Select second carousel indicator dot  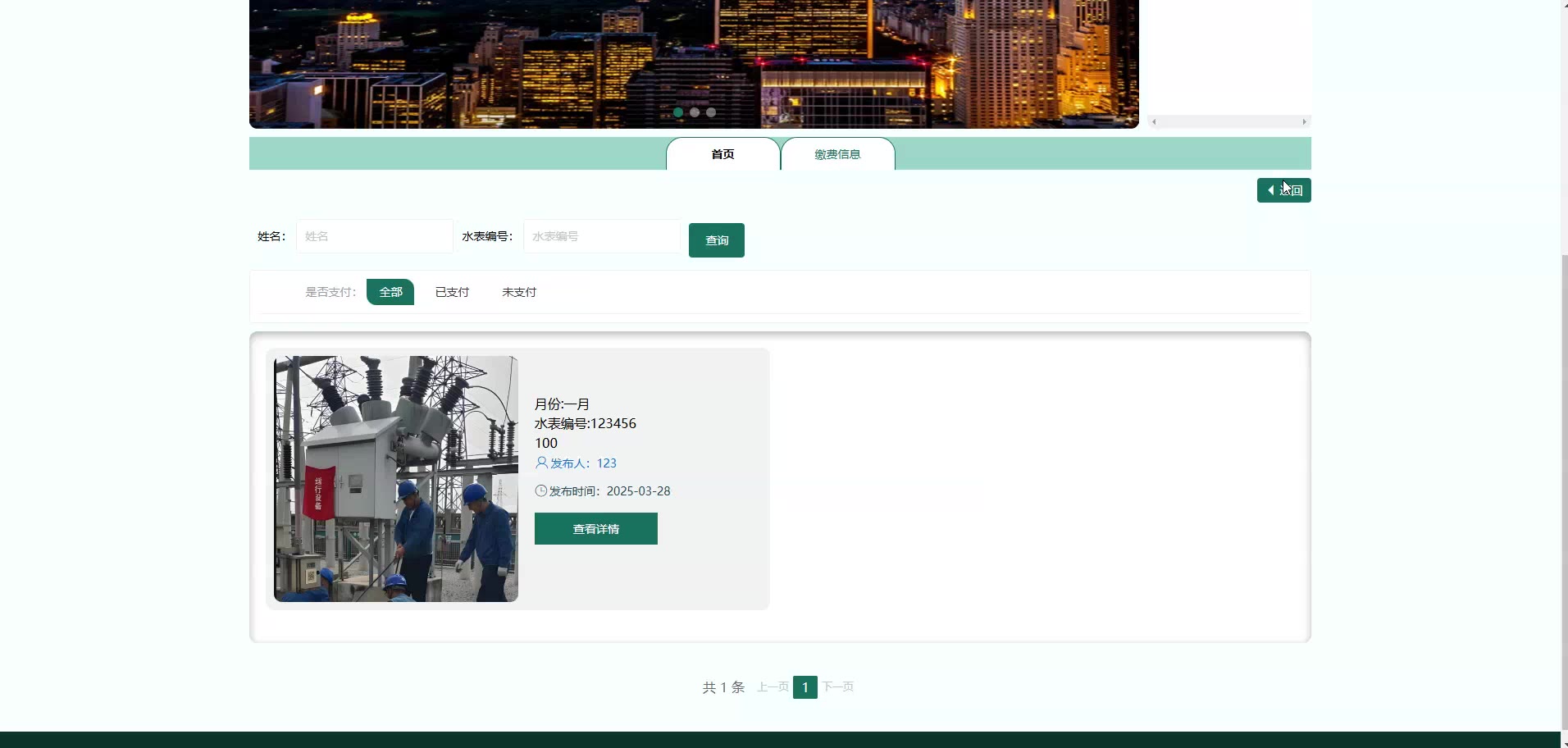[695, 112]
